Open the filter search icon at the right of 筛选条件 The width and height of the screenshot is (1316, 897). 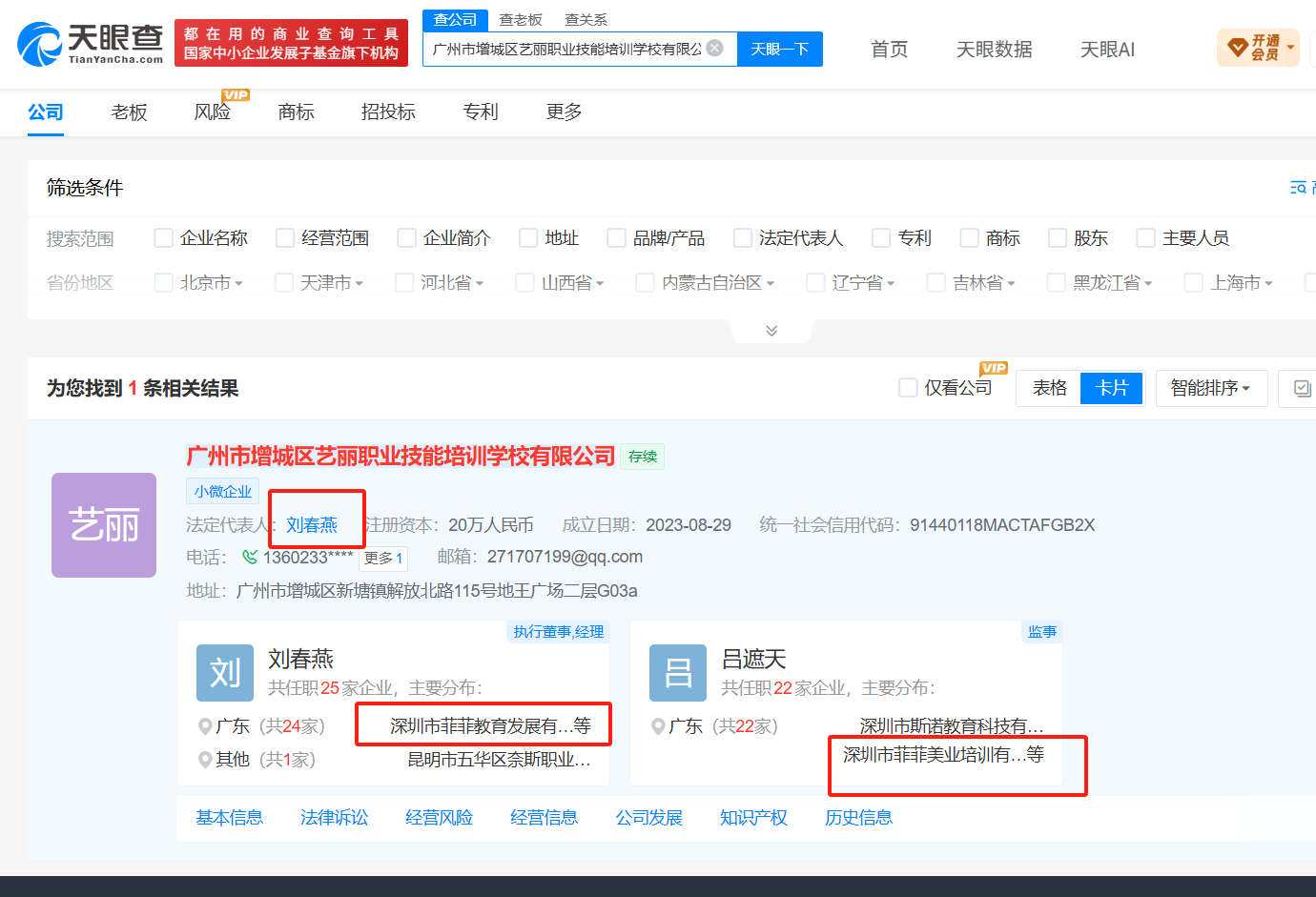pyautogui.click(x=1298, y=188)
